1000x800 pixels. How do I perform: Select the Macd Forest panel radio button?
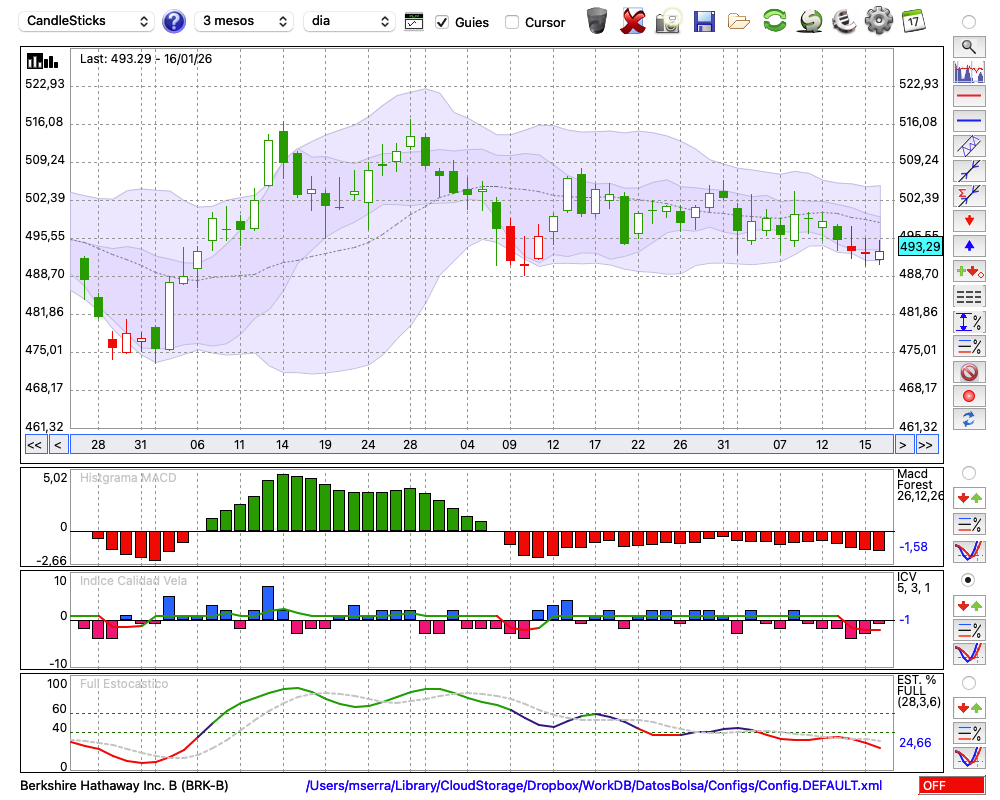[x=968, y=473]
